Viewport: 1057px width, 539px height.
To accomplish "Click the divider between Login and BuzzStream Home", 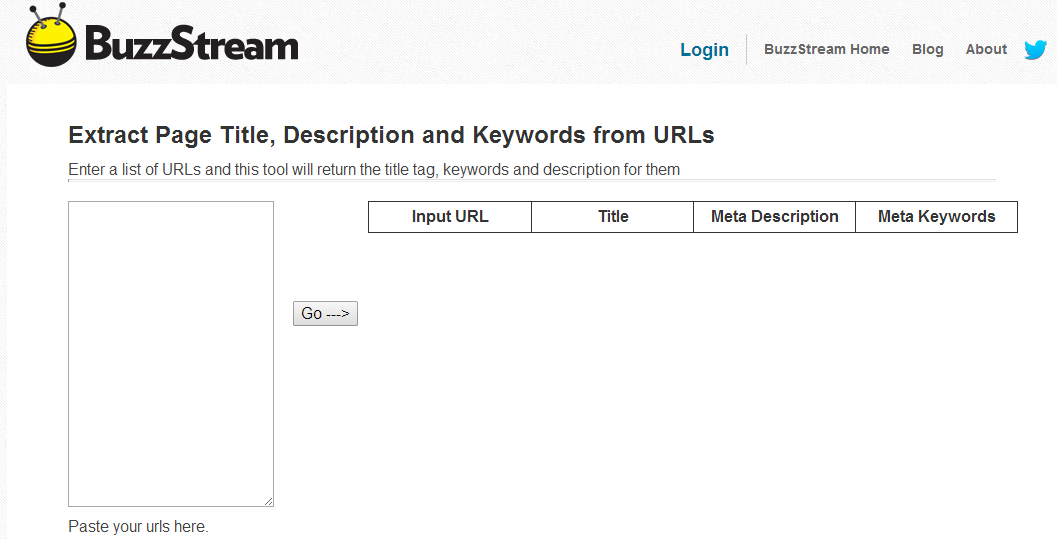I will click(747, 49).
